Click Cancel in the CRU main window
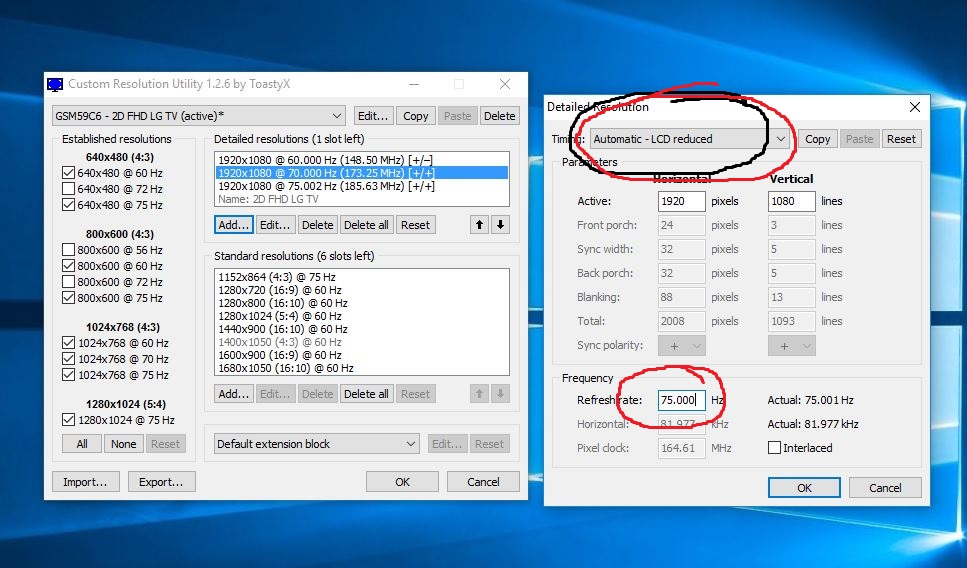The image size is (967, 568). 483,482
